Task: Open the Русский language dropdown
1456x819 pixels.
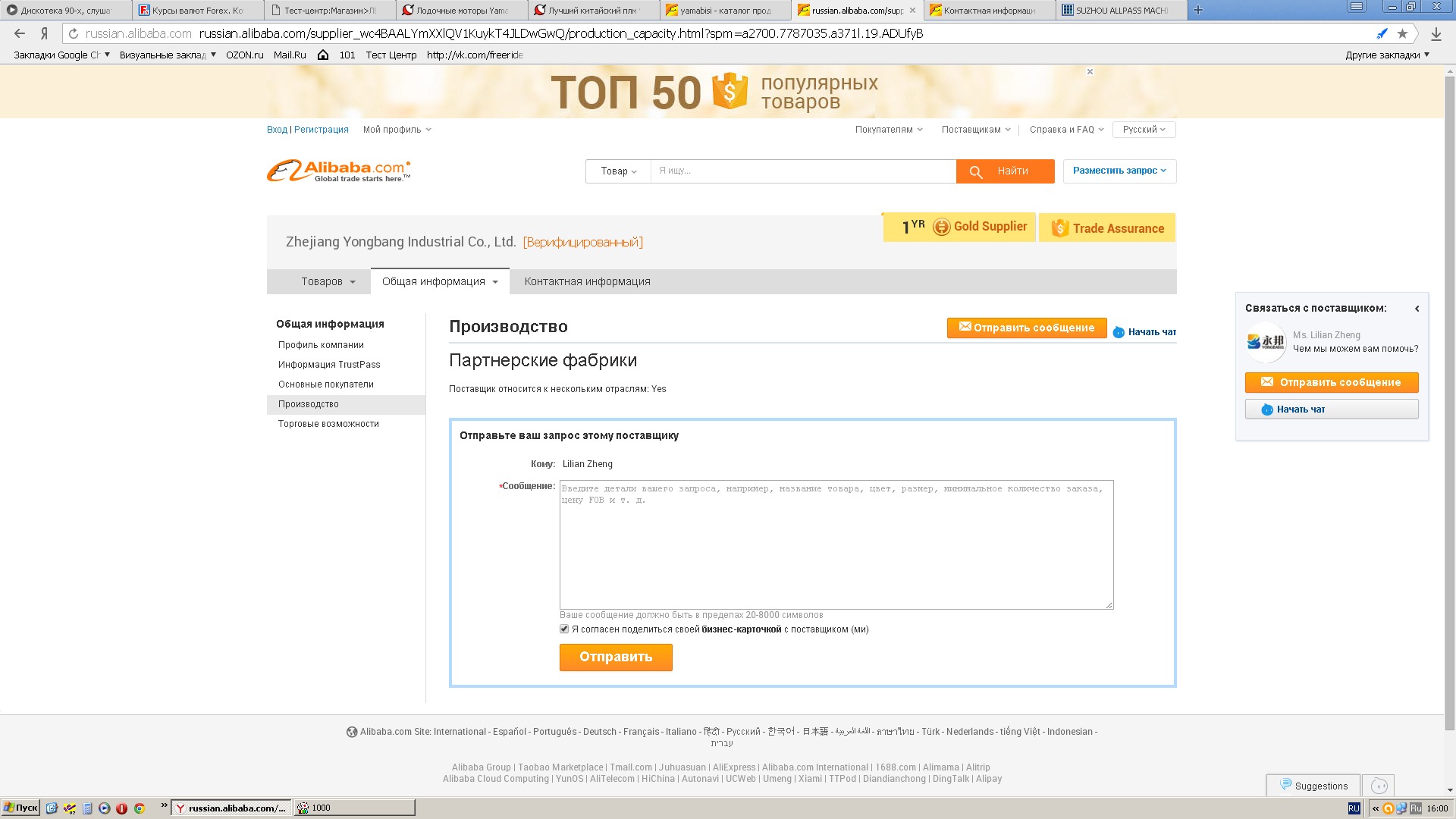Action: pyautogui.click(x=1144, y=130)
